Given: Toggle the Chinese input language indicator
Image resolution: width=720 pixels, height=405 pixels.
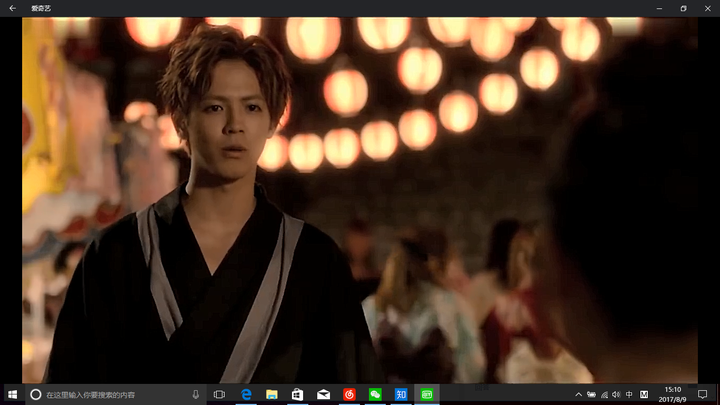Looking at the screenshot, I should [x=629, y=394].
